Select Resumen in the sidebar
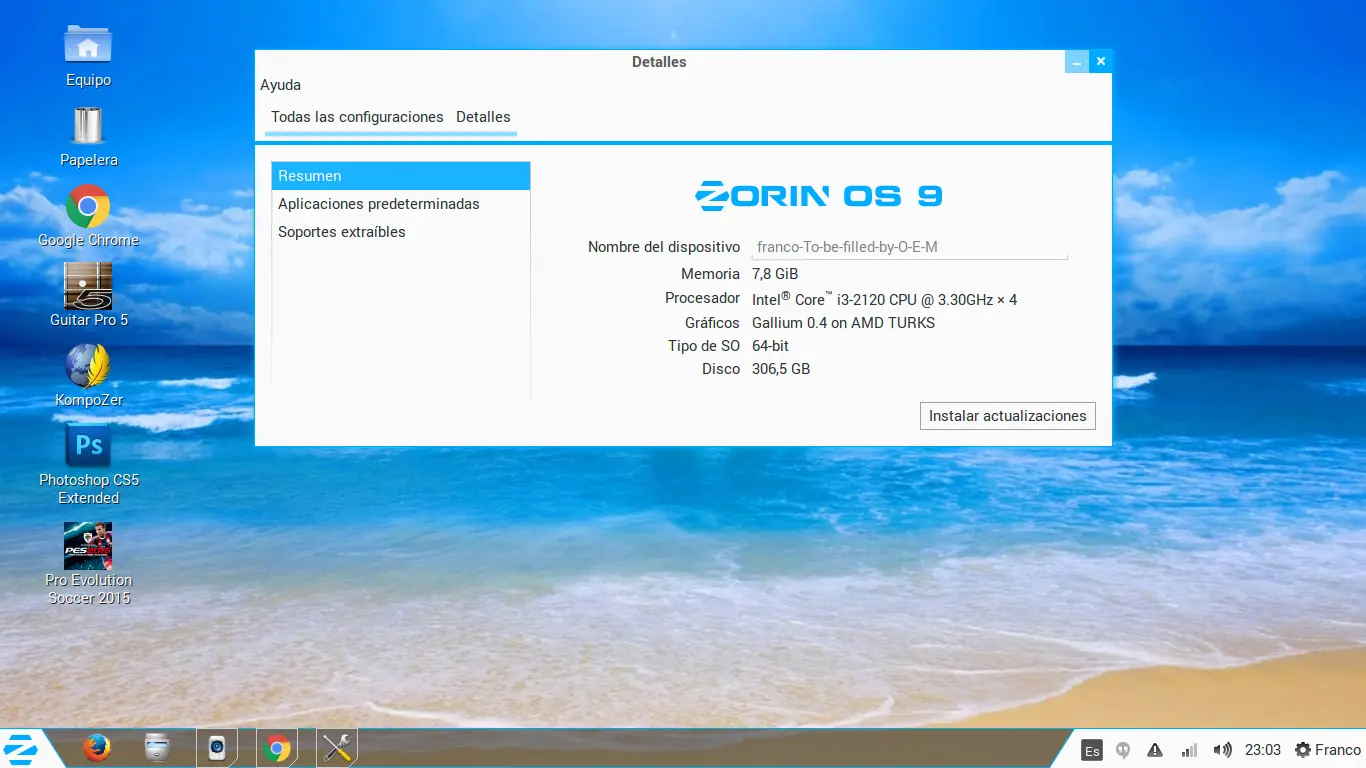The image size is (1366, 768). [x=401, y=176]
